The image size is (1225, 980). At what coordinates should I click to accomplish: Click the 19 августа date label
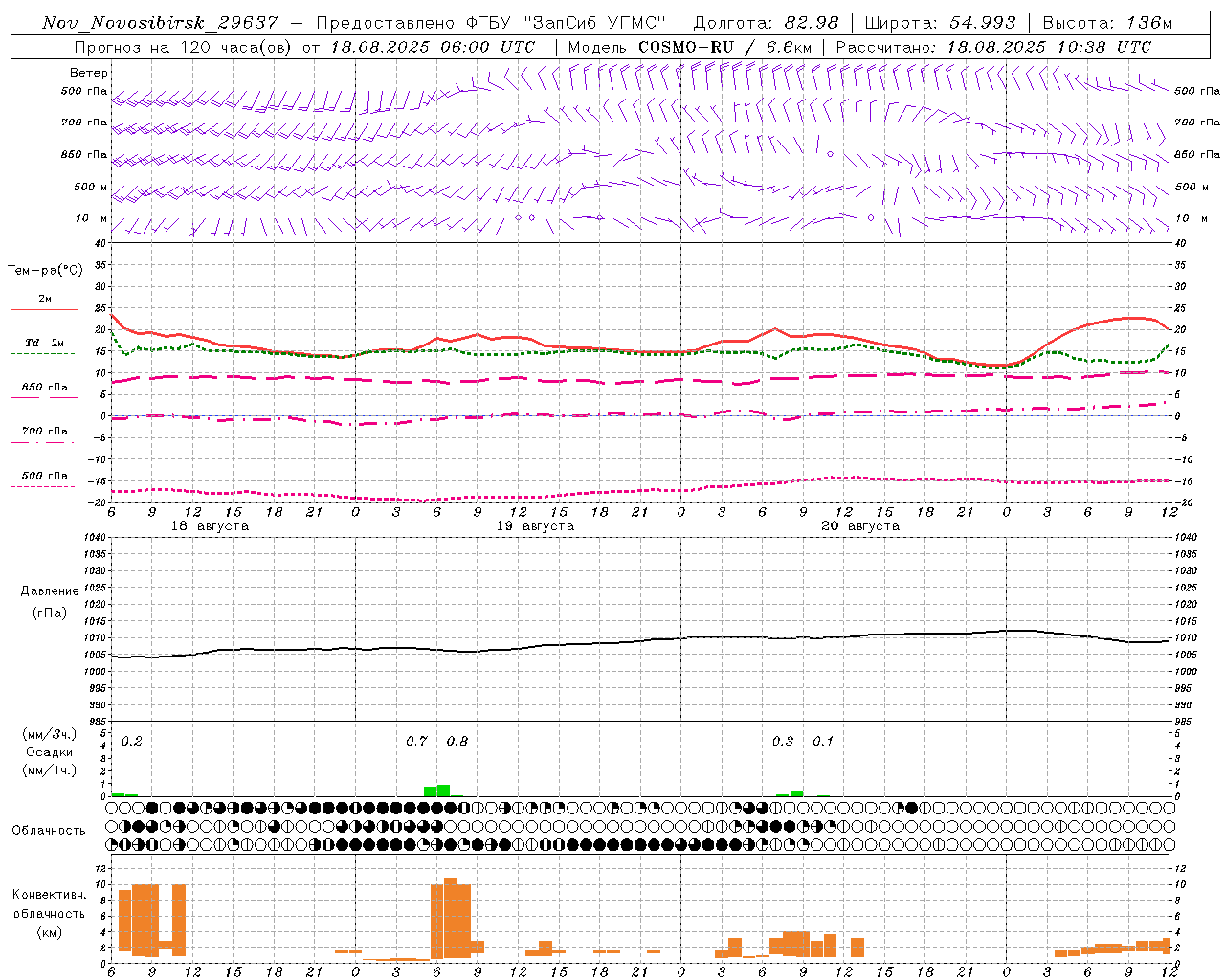tap(535, 526)
